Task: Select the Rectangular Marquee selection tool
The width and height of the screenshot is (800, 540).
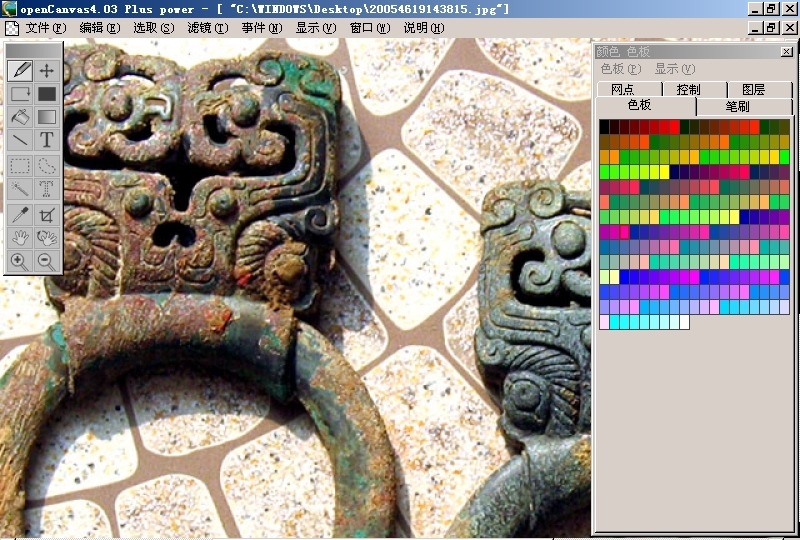Action: [x=20, y=166]
